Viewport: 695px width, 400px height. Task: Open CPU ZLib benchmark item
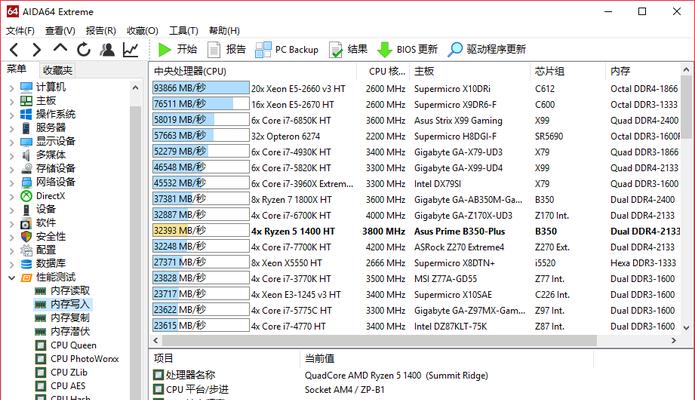tap(61, 373)
